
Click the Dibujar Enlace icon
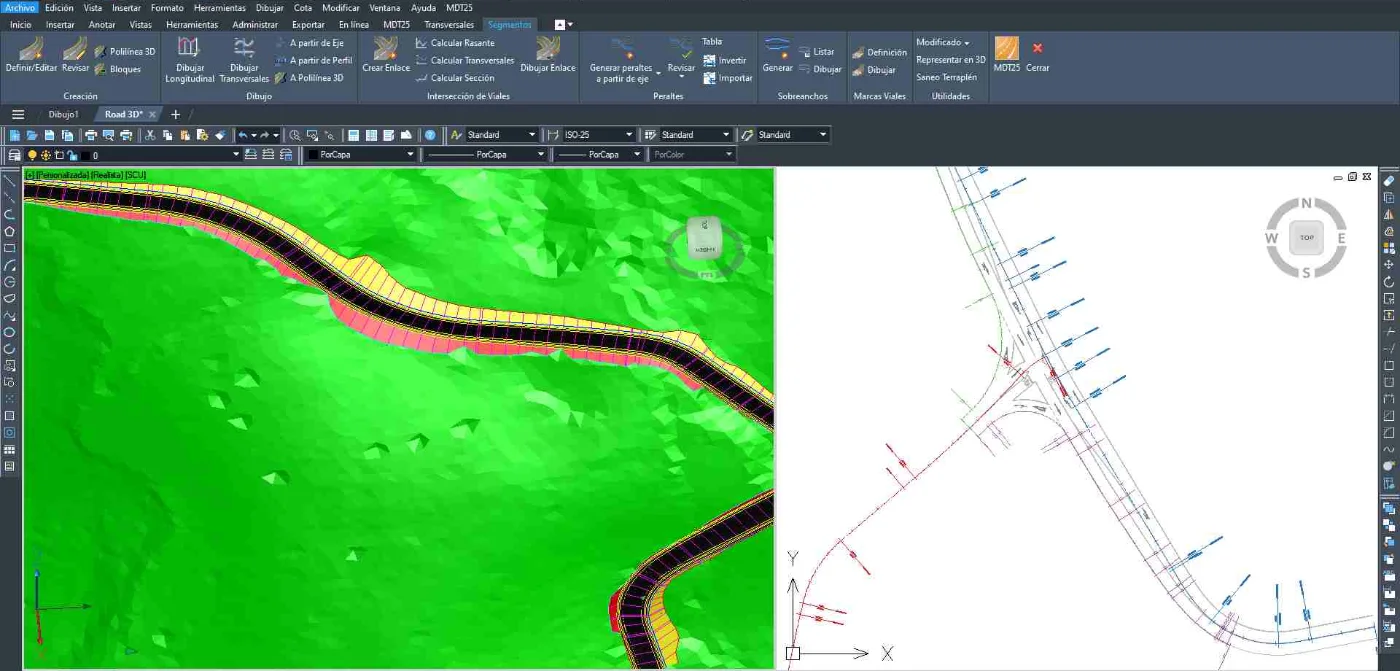[548, 48]
